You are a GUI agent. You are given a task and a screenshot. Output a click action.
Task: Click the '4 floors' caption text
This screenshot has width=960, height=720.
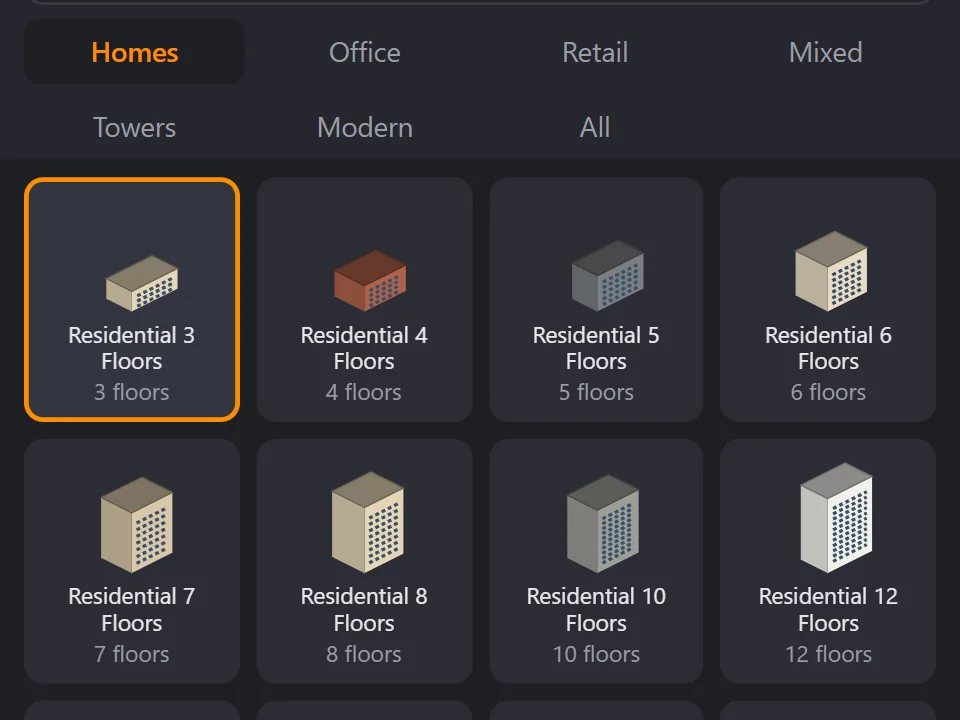pos(364,392)
